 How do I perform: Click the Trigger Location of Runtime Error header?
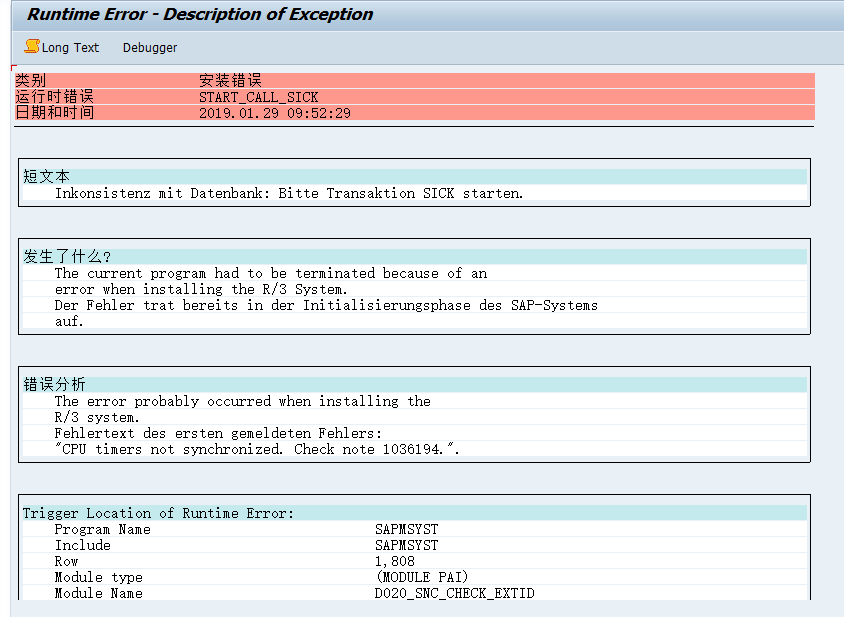[x=158, y=513]
